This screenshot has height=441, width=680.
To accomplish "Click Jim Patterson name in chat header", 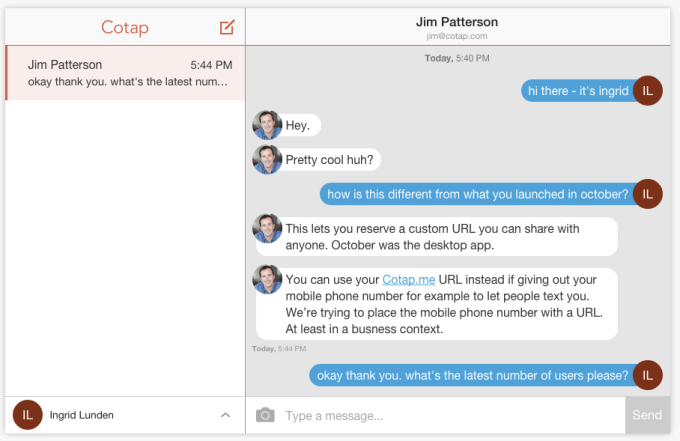I will click(457, 22).
